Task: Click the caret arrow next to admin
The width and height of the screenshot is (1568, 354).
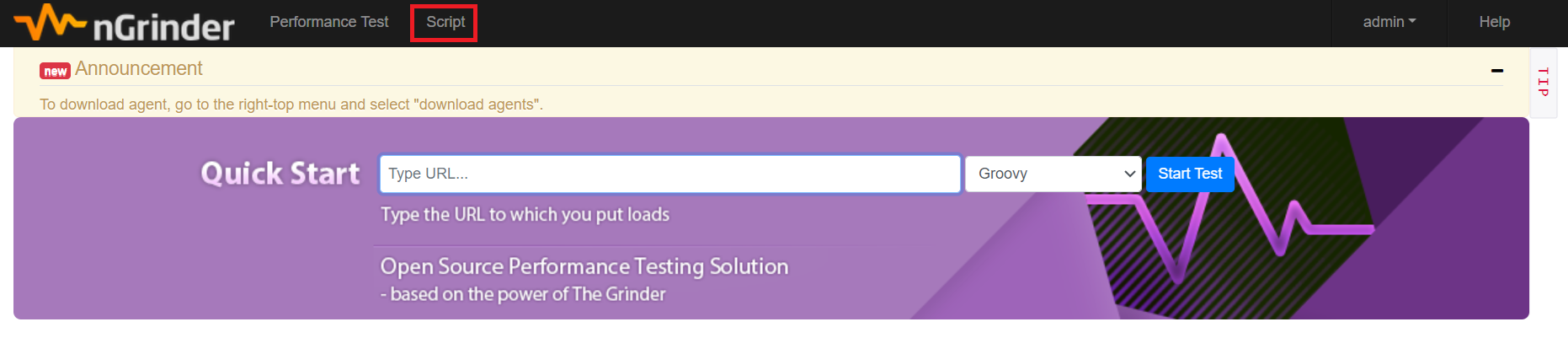Action: [x=1412, y=21]
